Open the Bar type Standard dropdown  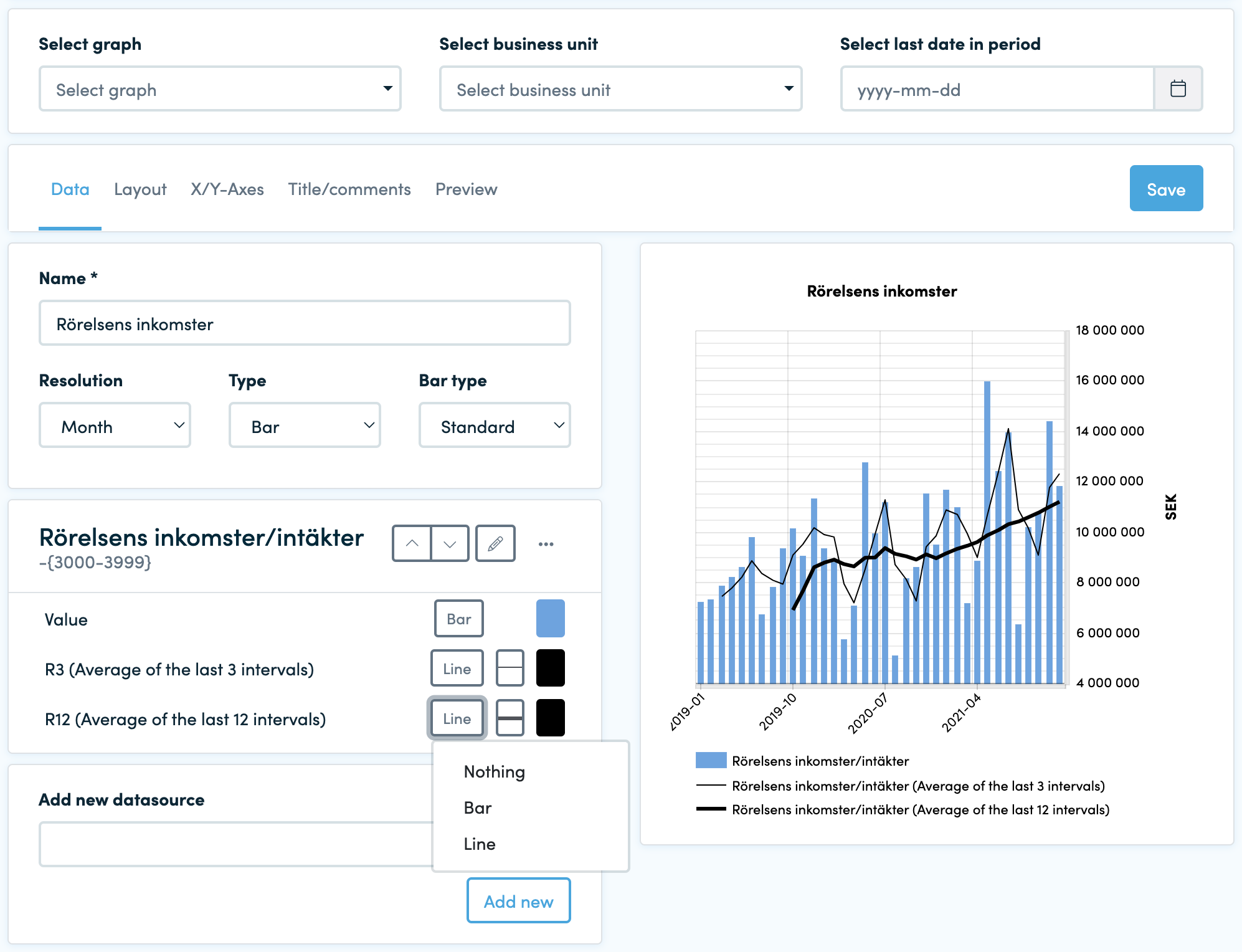(x=495, y=426)
